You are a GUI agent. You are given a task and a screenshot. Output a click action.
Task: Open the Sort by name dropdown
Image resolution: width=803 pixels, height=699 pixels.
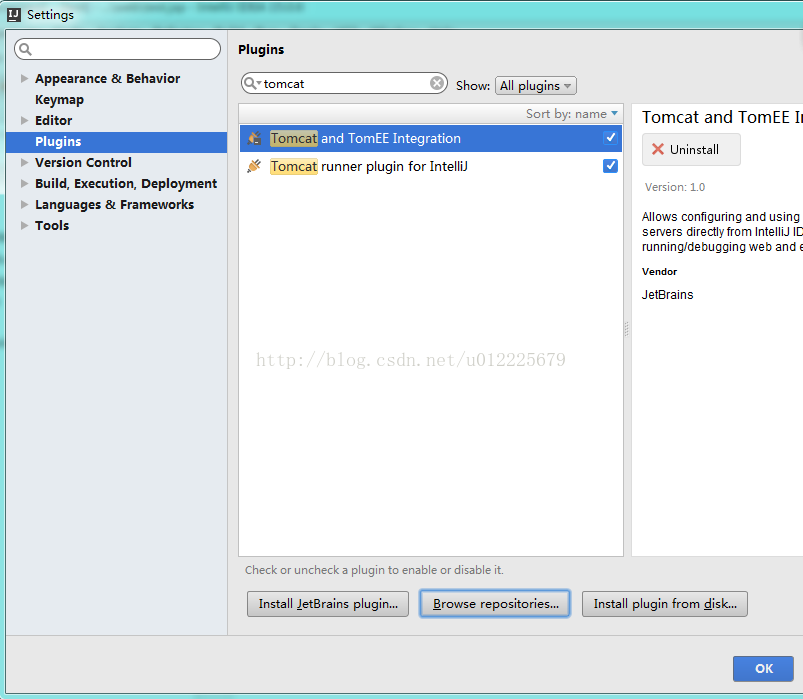[572, 114]
